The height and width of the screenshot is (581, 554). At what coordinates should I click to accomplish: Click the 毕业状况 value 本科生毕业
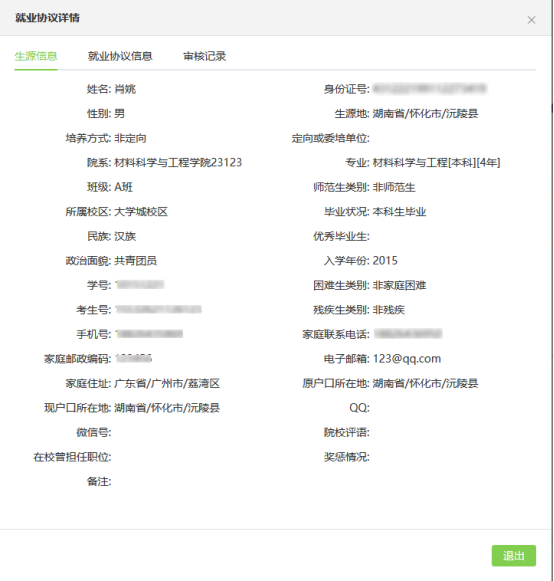(399, 212)
